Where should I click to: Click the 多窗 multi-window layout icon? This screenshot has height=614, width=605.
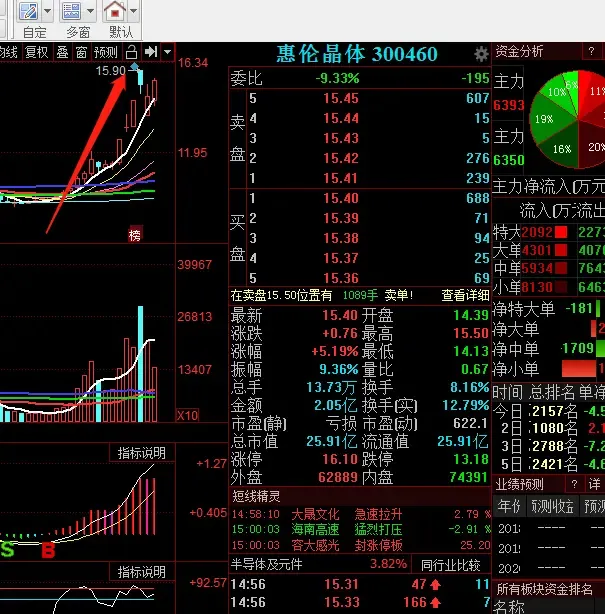pos(71,11)
